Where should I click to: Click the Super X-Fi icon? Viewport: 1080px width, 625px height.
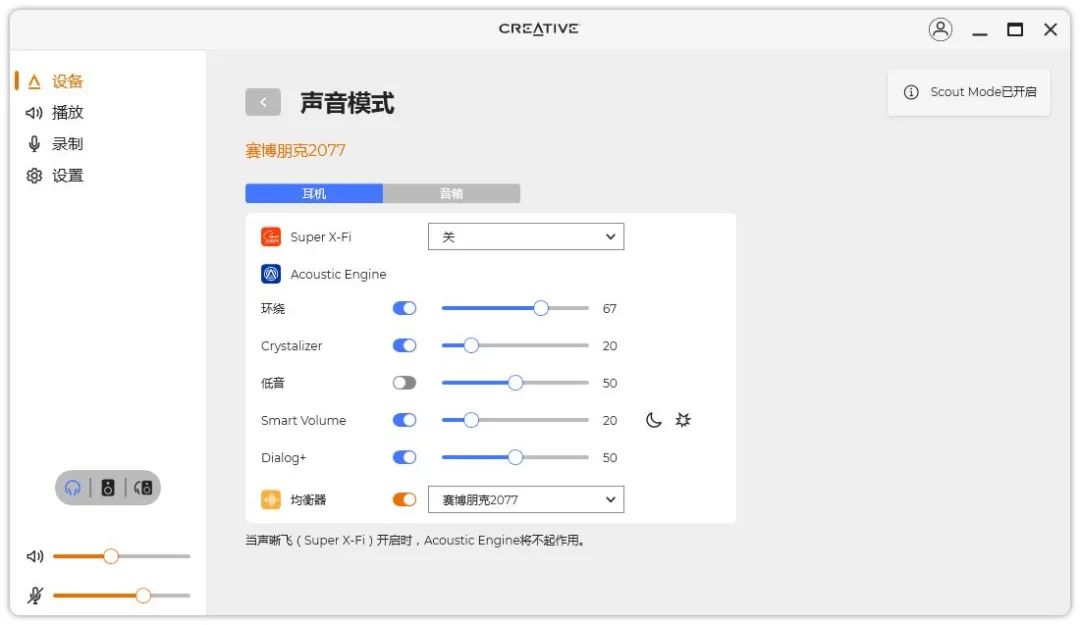[x=270, y=236]
